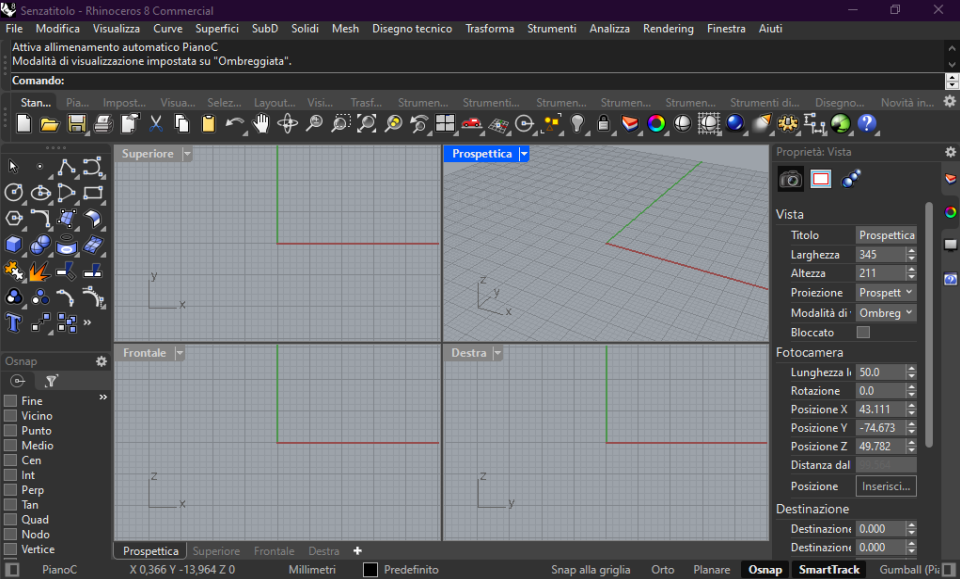This screenshot has width=960, height=579.
Task: Click the Paste clipboard icon
Action: (x=208, y=124)
